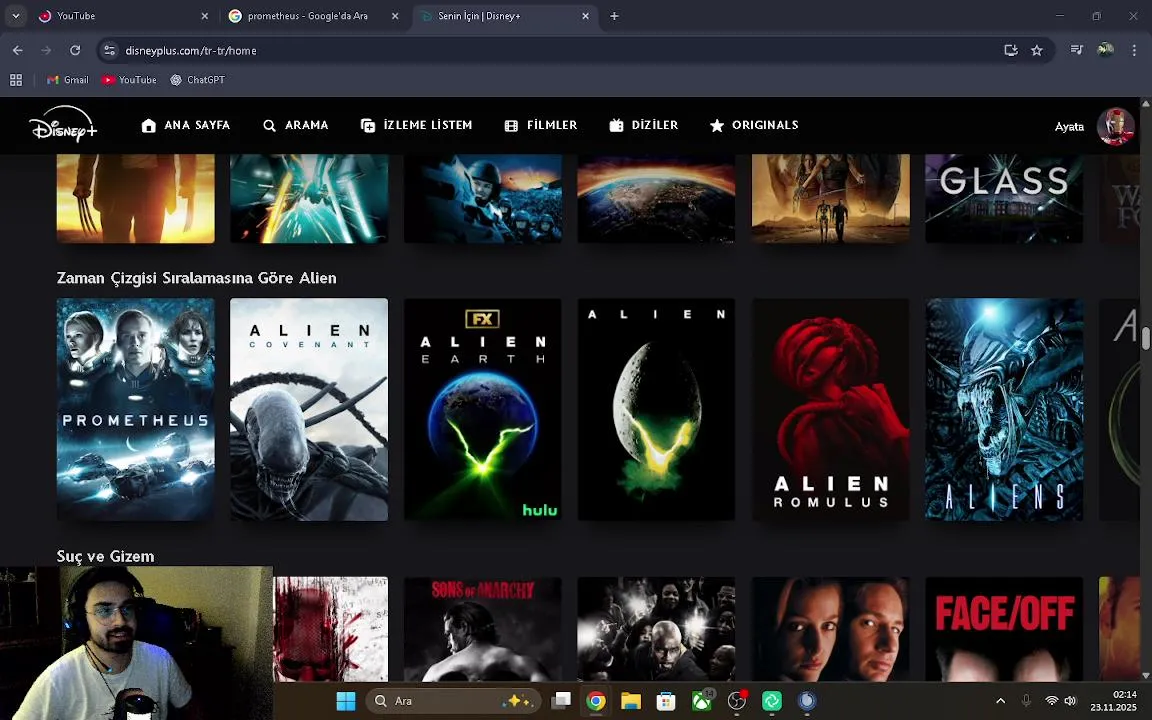Open Chrome three-dot menu
The image size is (1152, 720).
[1134, 50]
